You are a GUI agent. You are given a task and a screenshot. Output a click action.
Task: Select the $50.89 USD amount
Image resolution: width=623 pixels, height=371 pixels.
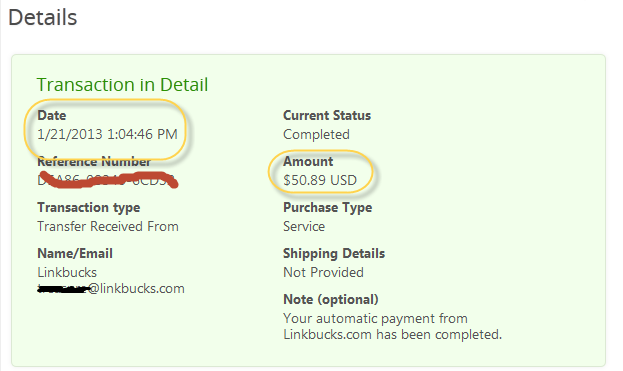[x=320, y=180]
